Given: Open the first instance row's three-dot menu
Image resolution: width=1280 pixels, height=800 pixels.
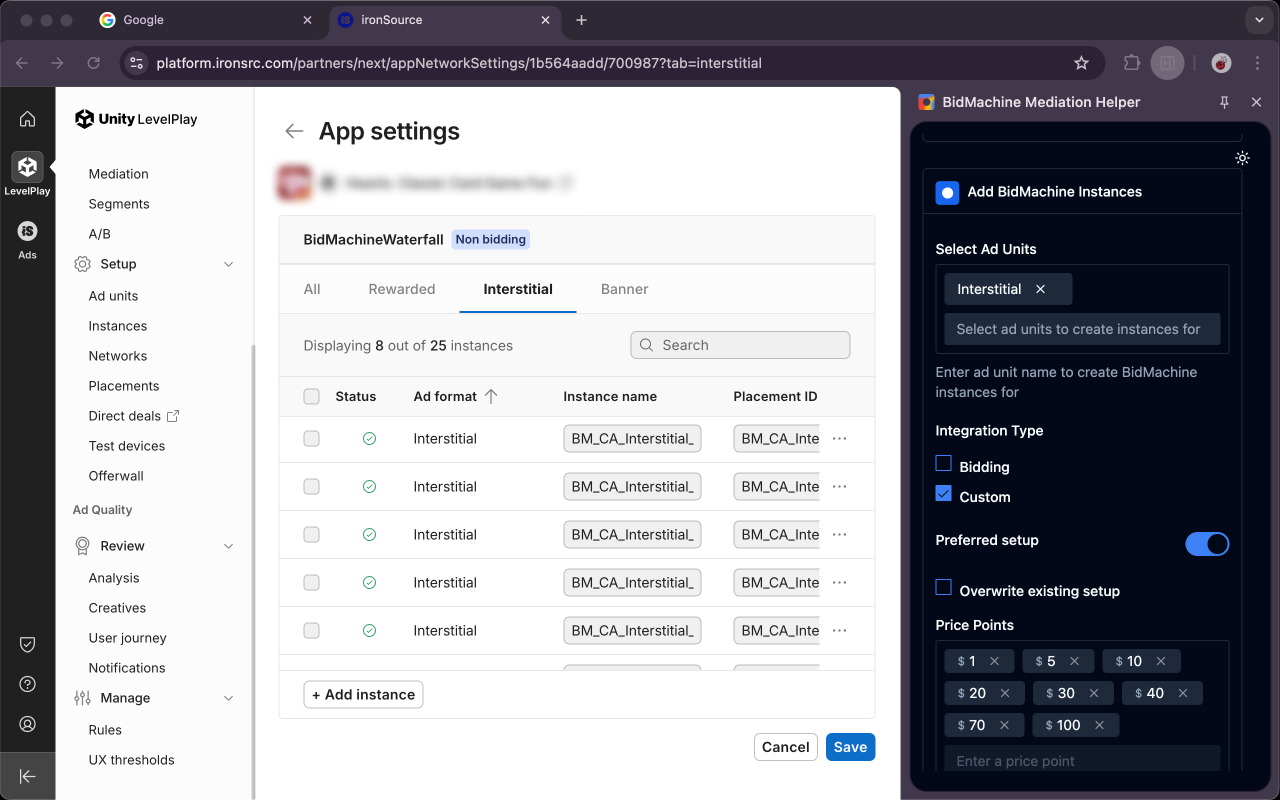Looking at the screenshot, I should click(839, 439).
